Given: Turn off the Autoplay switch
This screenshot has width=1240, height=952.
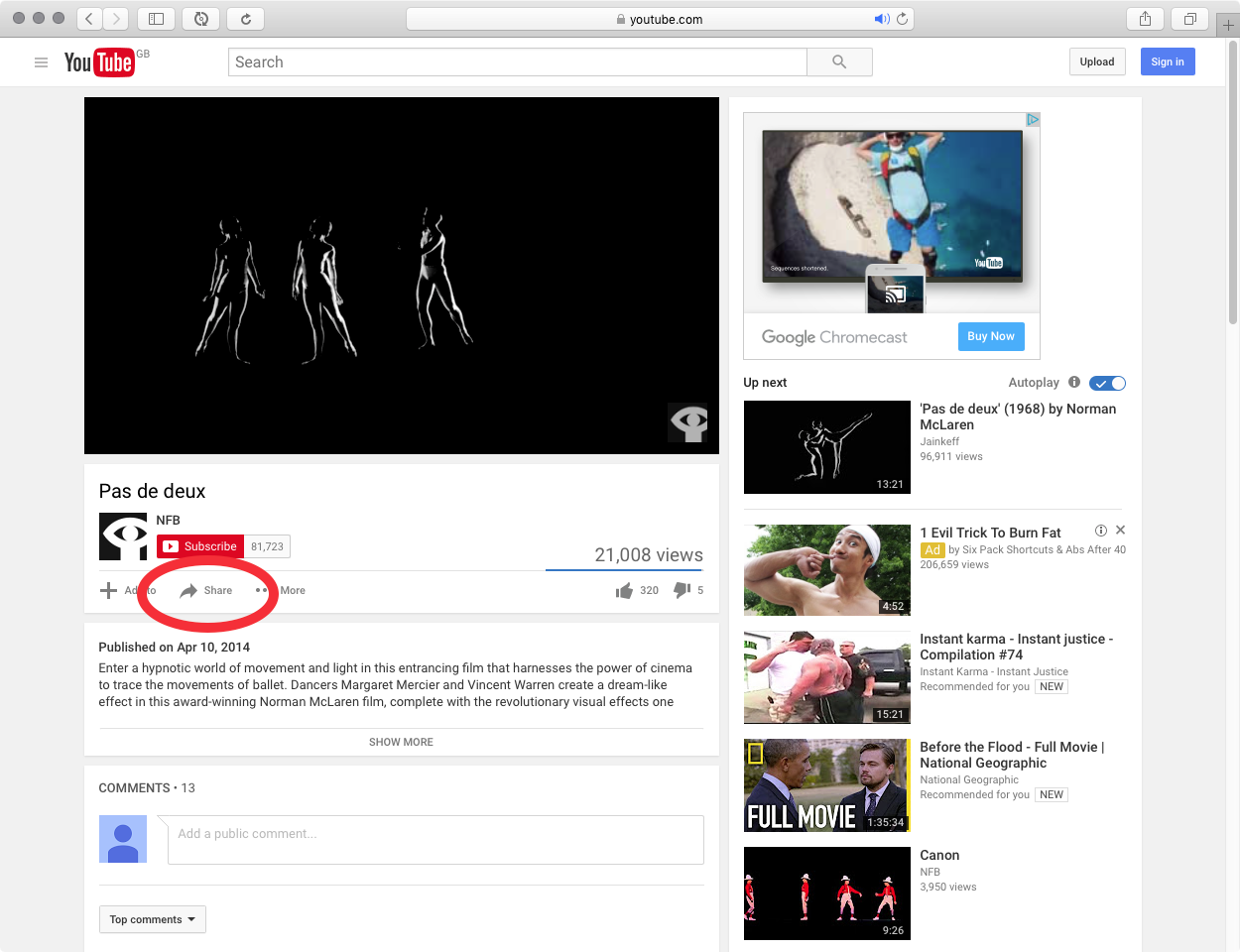Looking at the screenshot, I should click(1107, 383).
